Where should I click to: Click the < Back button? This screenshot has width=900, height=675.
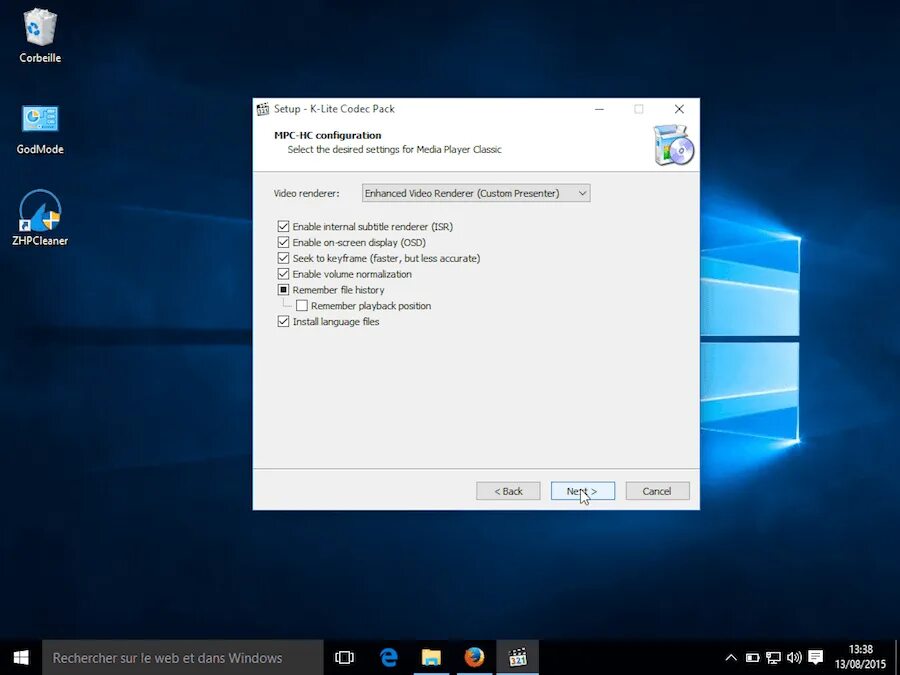tap(508, 491)
